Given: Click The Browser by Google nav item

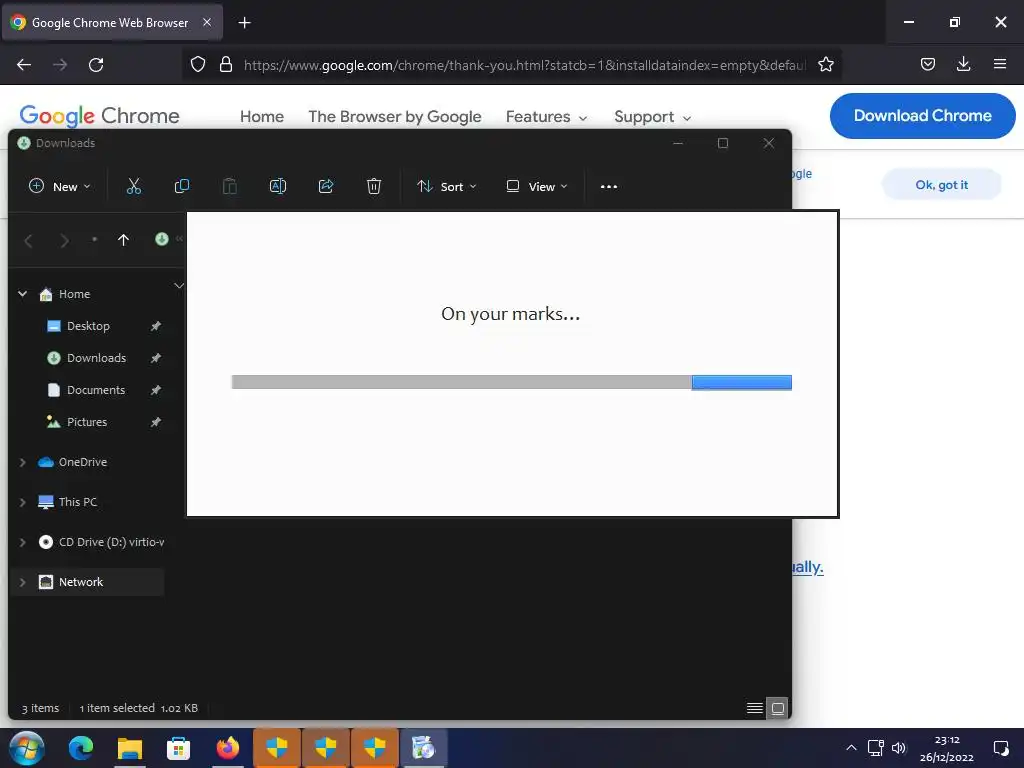Looking at the screenshot, I should (394, 117).
